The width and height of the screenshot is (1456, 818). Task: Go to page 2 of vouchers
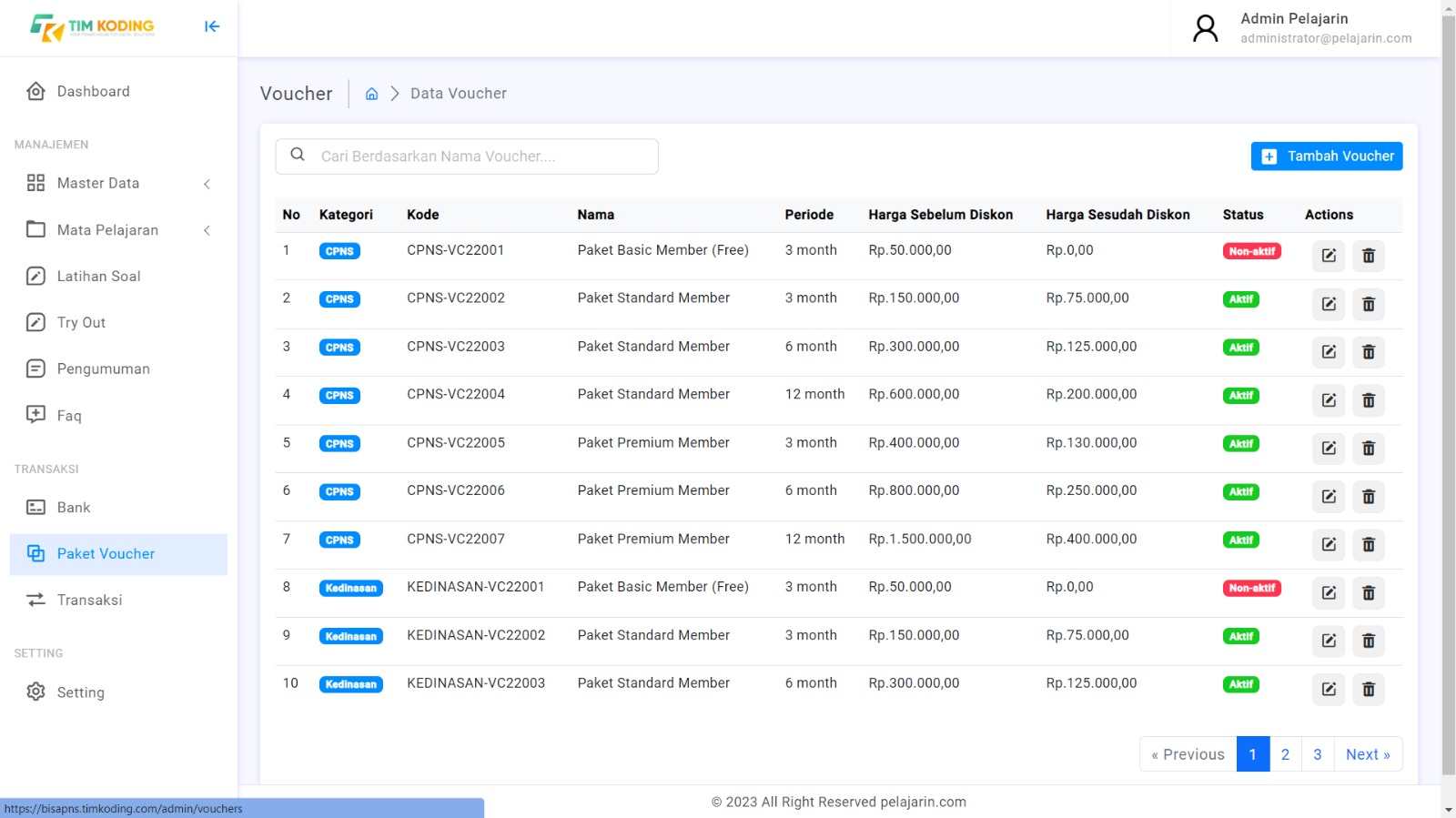pyautogui.click(x=1285, y=754)
